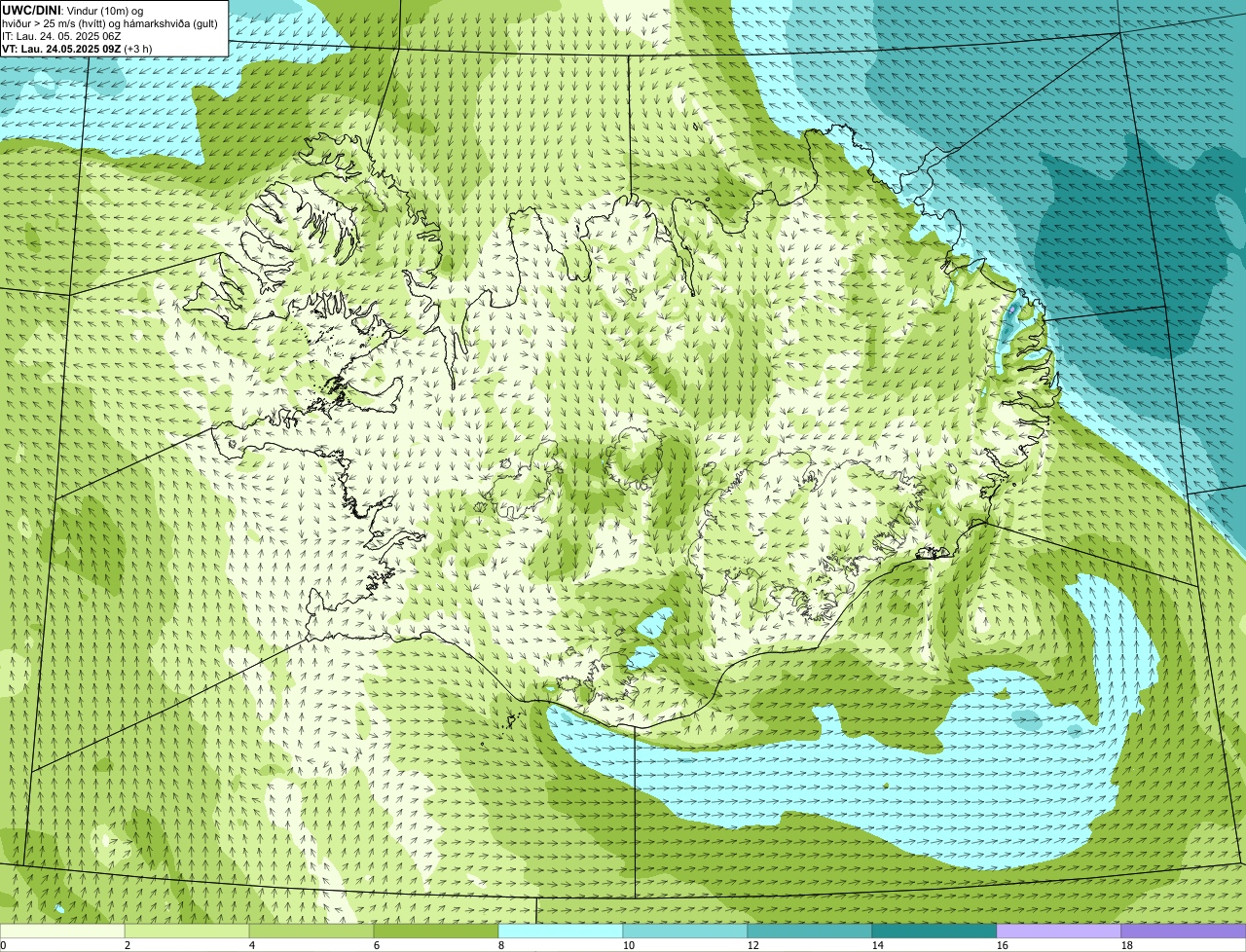The image size is (1246, 952).
Task: Click the "VT: Lau. 24.05.2025 09Z (+3 h)" line
Action: pyautogui.click(x=77, y=49)
